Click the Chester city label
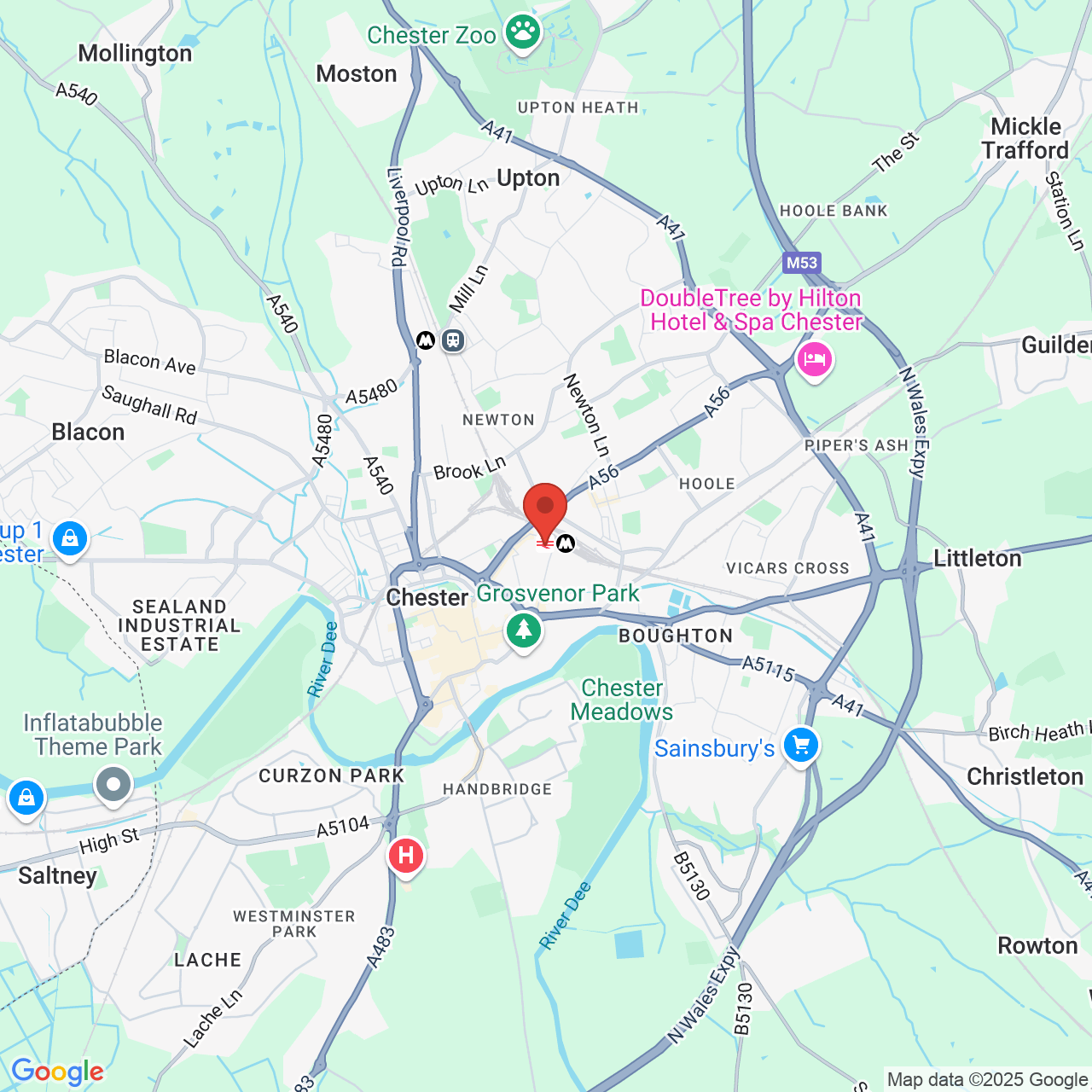Screen dimensions: 1092x1092 point(427,597)
